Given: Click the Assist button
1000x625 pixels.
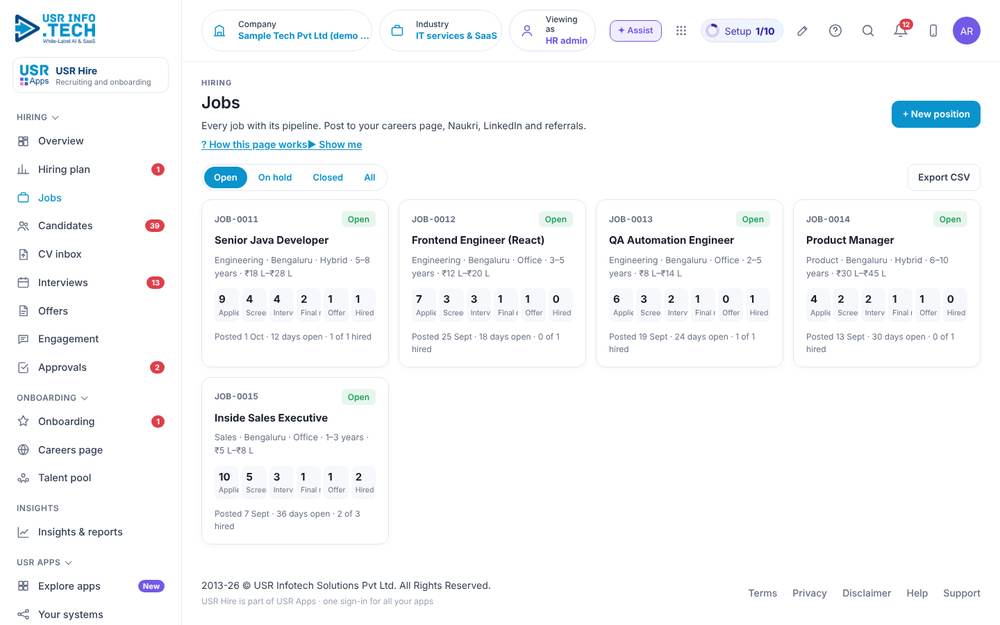Looking at the screenshot, I should [635, 31].
